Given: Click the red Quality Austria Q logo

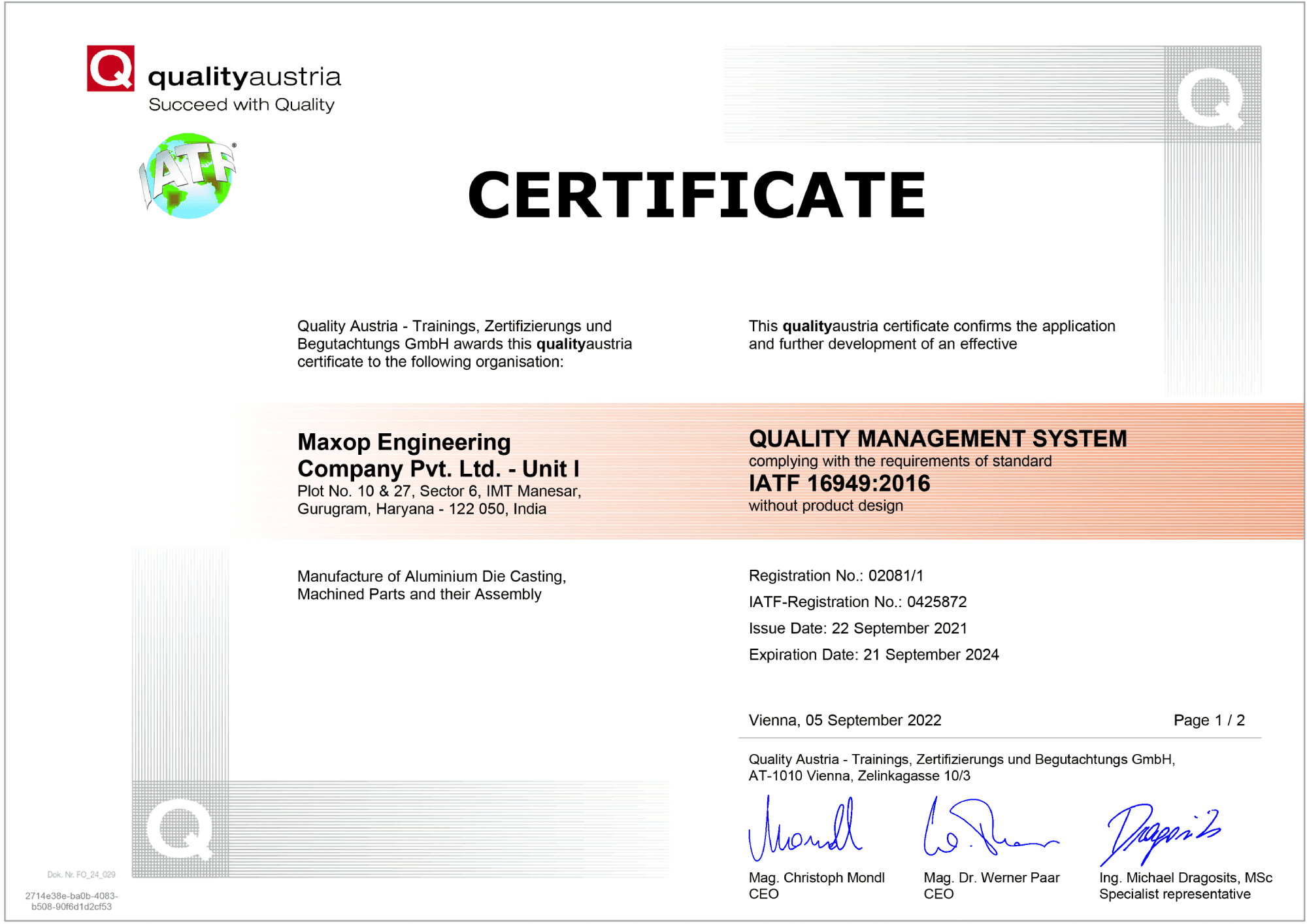Looking at the screenshot, I should tap(110, 68).
